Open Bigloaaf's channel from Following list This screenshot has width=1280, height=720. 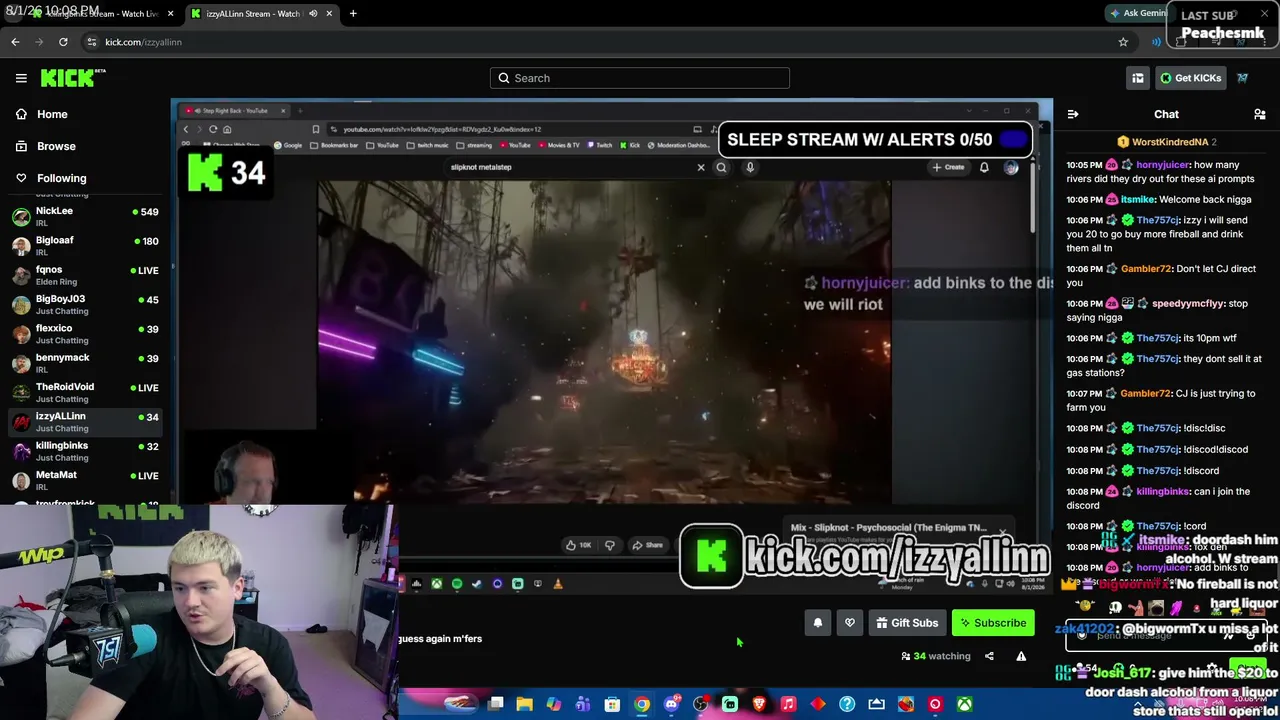[85, 246]
